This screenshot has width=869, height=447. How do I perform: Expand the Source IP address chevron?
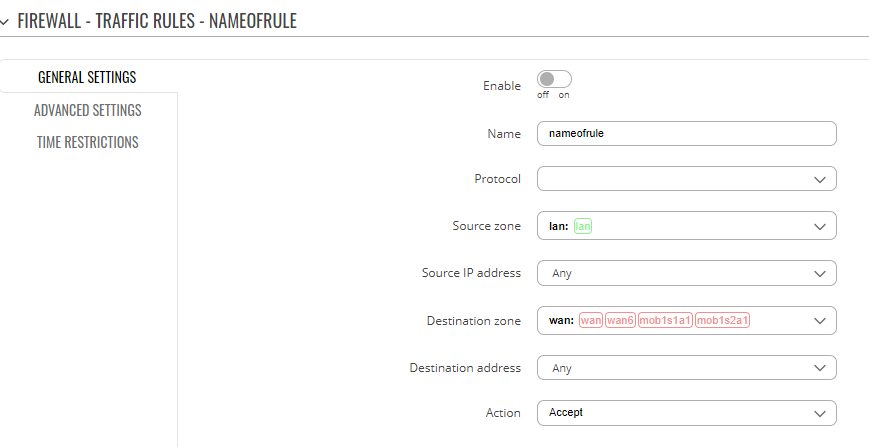point(820,274)
